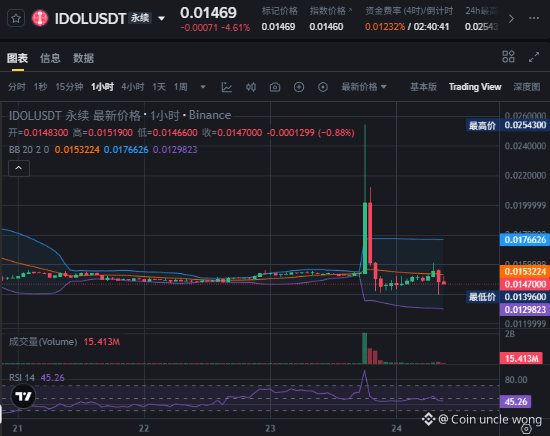The width and height of the screenshot is (550, 436).
Task: Click date 23 on the time axis
Action: pos(270,428)
